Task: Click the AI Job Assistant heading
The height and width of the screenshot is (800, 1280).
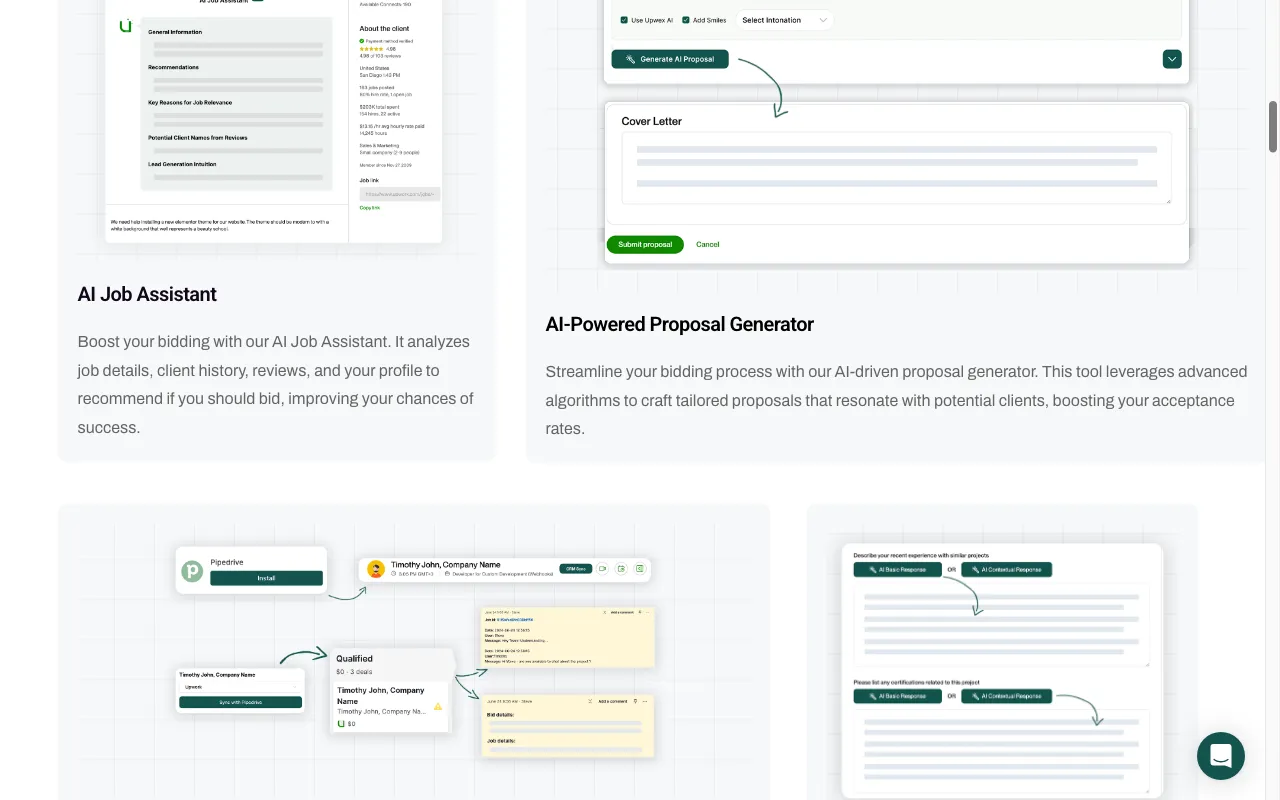Action: coord(147,294)
